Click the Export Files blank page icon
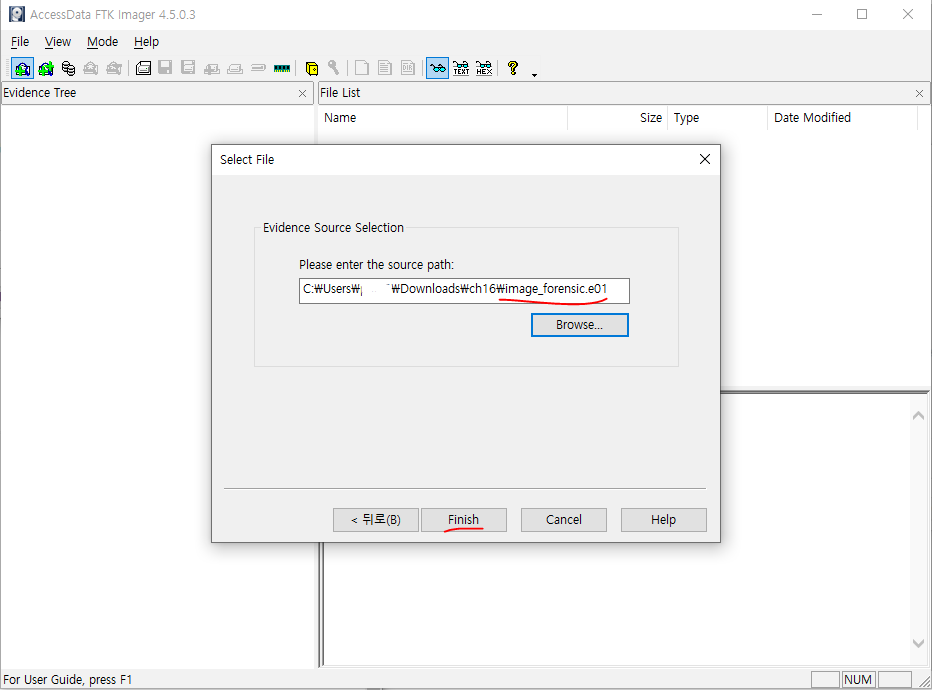The width and height of the screenshot is (932, 690). coord(361,68)
